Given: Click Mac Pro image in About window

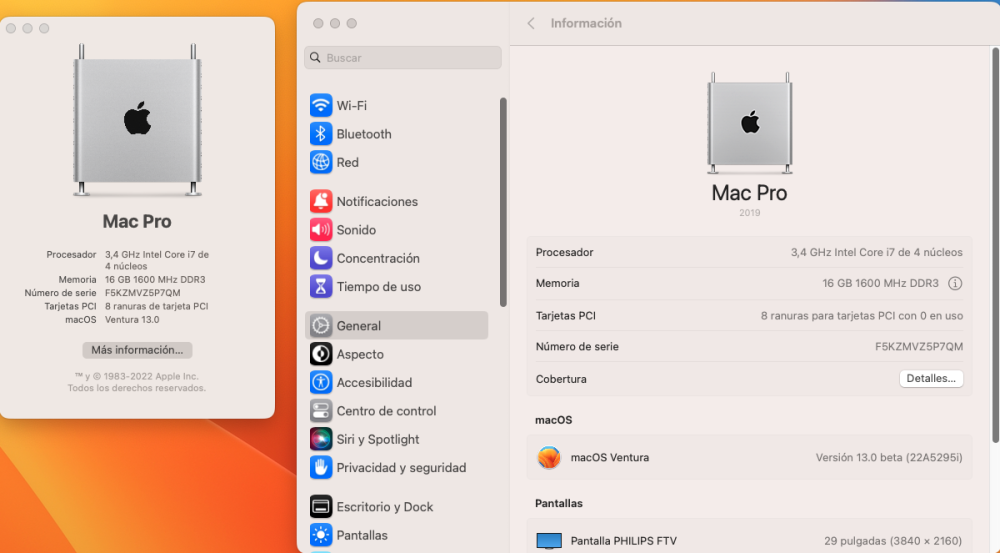Looking at the screenshot, I should coord(137,120).
